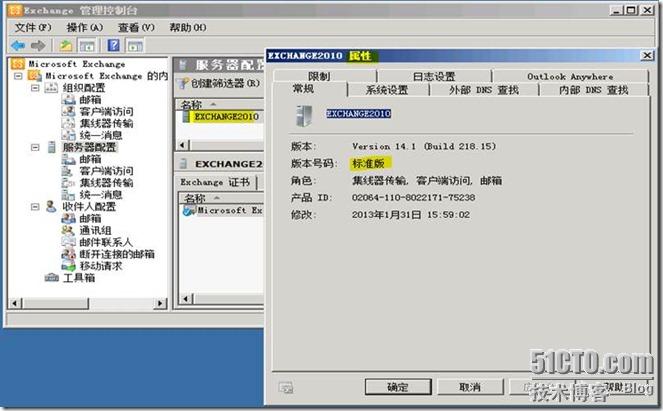The height and width of the screenshot is (411, 663).
Task: Switch to the Outlook Anywhere tab
Action: [x=570, y=76]
